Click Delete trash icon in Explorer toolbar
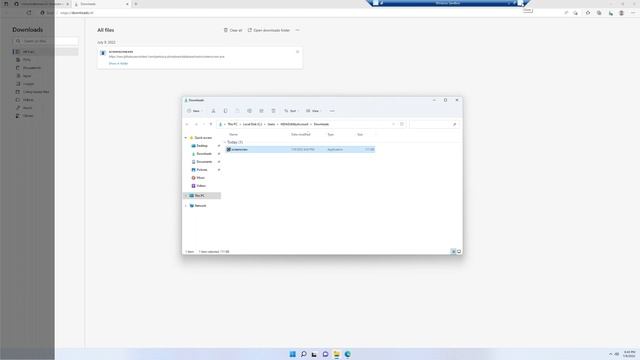 pyautogui.click(x=273, y=111)
